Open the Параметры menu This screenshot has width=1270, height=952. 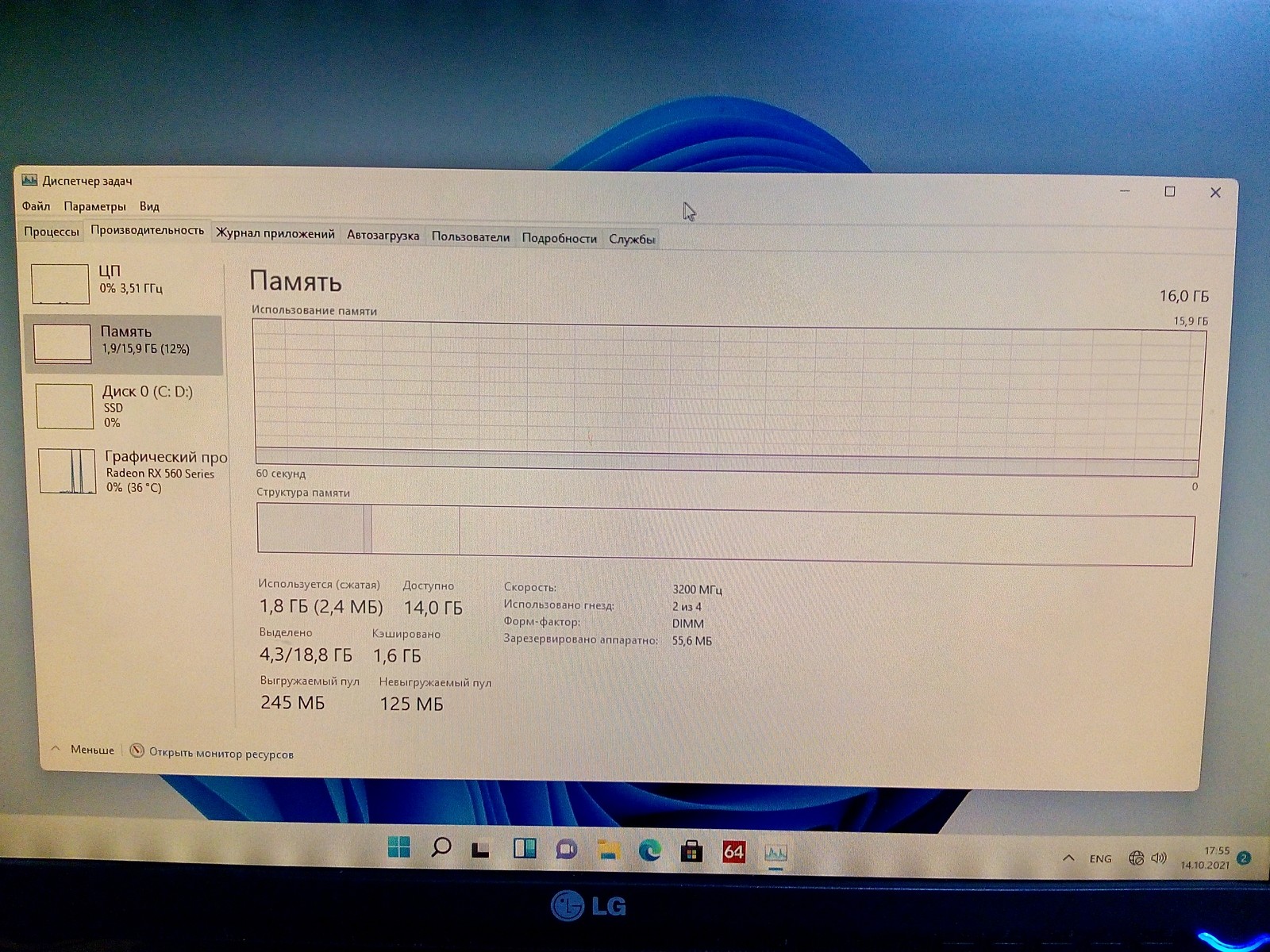click(94, 206)
